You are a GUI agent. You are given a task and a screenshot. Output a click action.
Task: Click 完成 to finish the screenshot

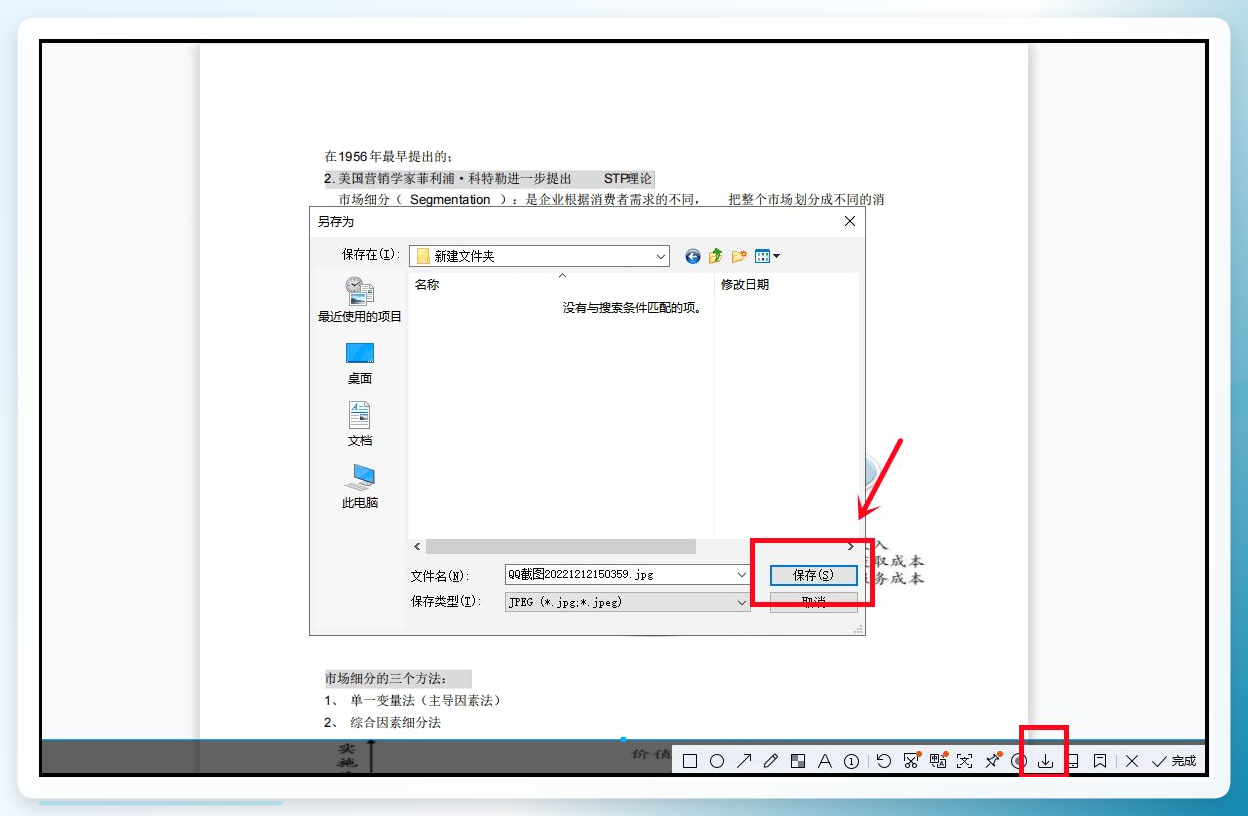pos(1174,761)
